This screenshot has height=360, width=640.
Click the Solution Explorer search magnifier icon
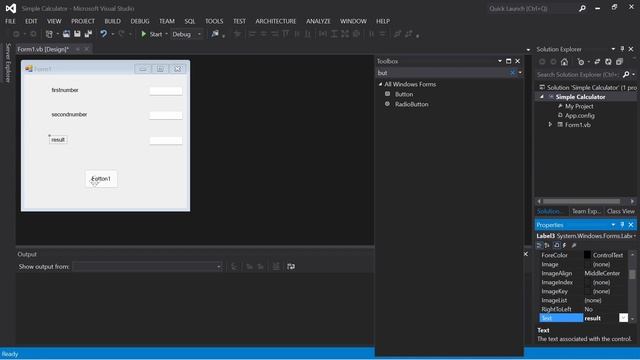click(626, 75)
